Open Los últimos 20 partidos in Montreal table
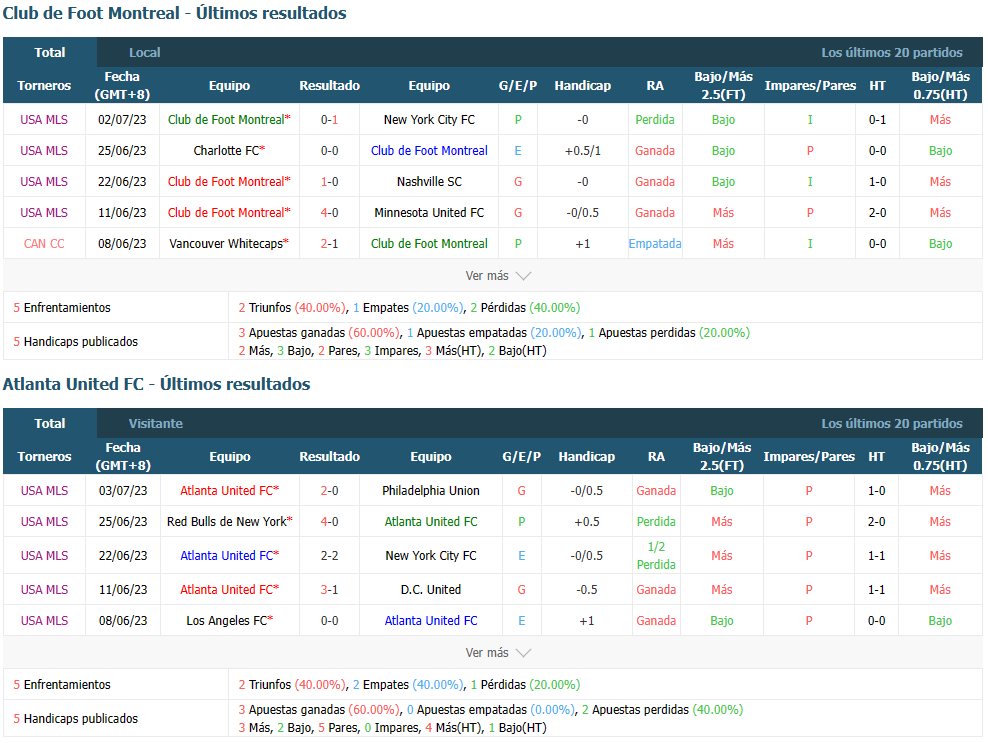 tap(892, 53)
